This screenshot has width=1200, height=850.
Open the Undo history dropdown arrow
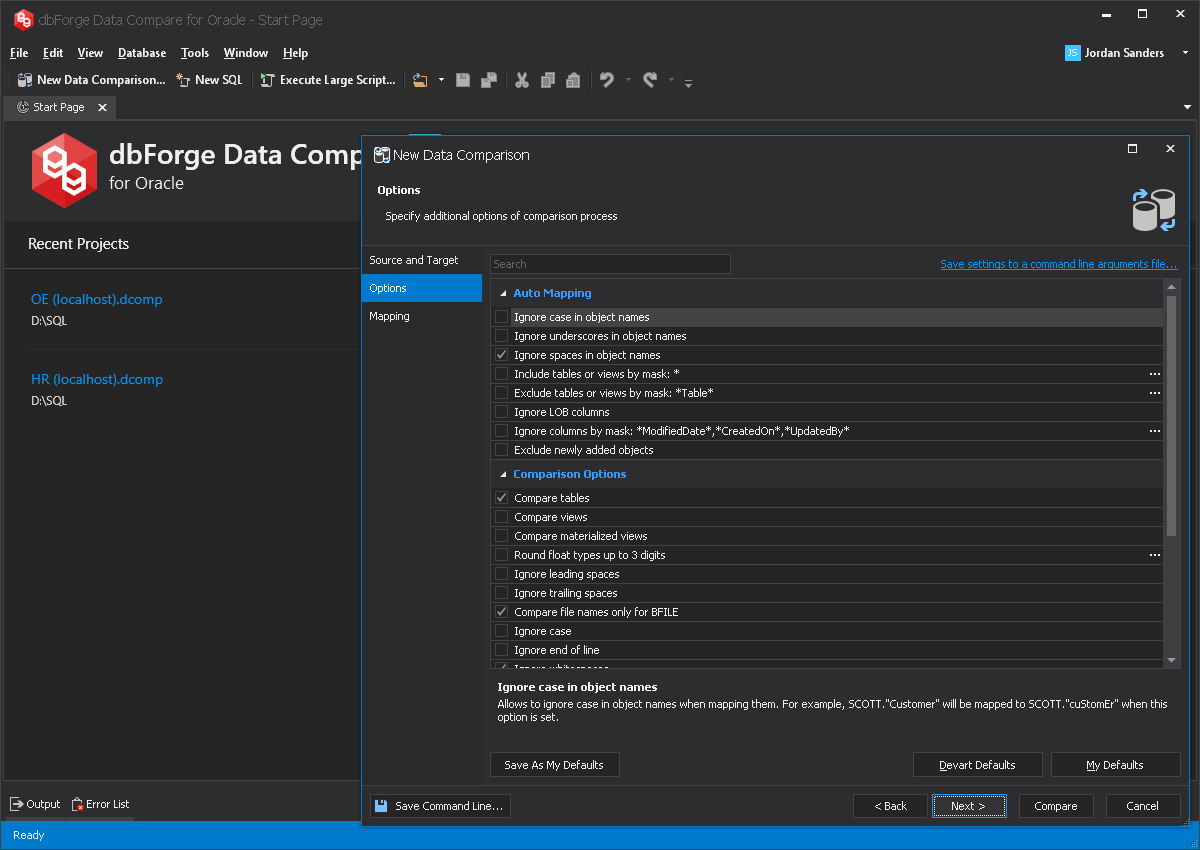coord(628,80)
